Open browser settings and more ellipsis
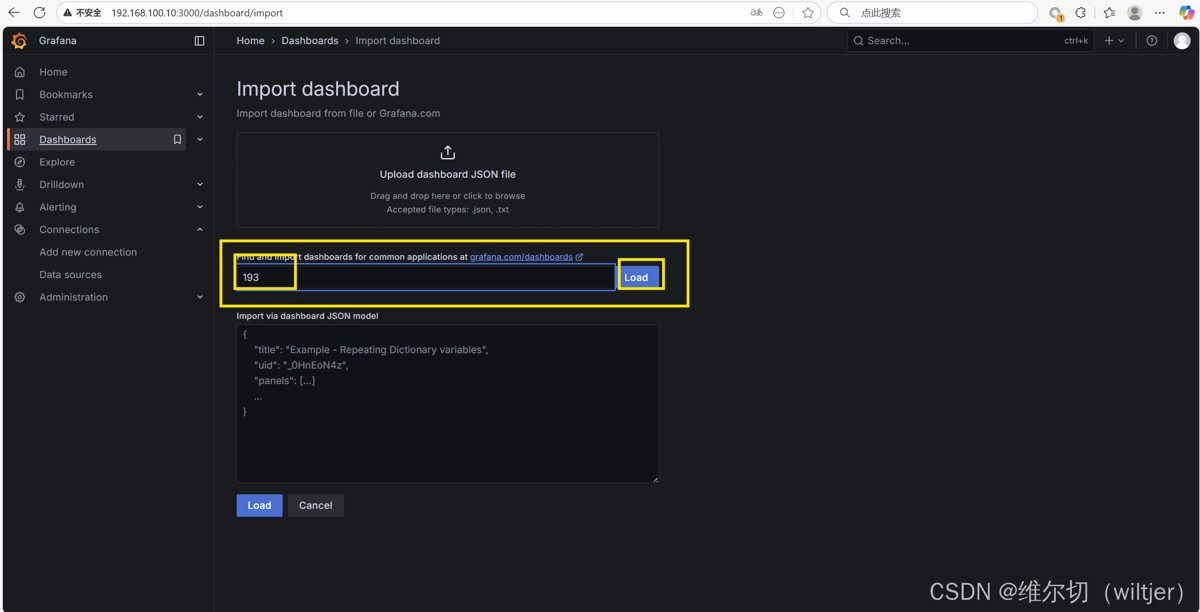The height and width of the screenshot is (612, 1200). pyautogui.click(x=1160, y=13)
